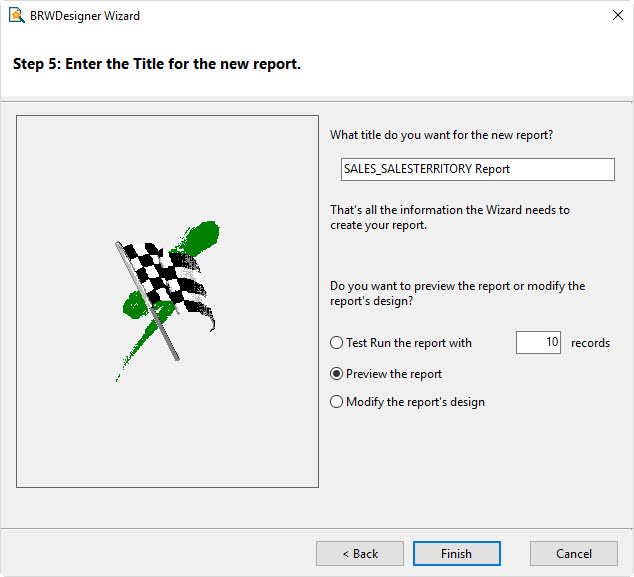
Task: Click the 'Preview the report' label text
Action: click(394, 374)
